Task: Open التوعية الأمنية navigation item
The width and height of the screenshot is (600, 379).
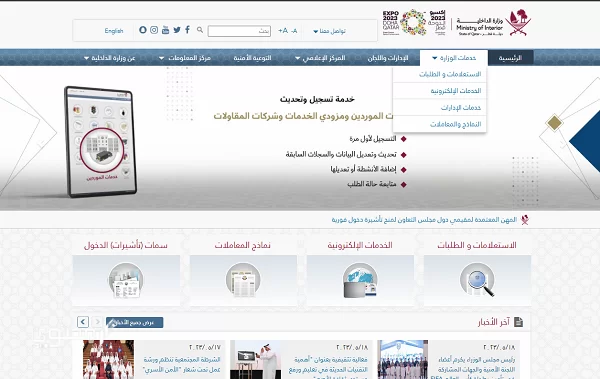Action: [252, 58]
